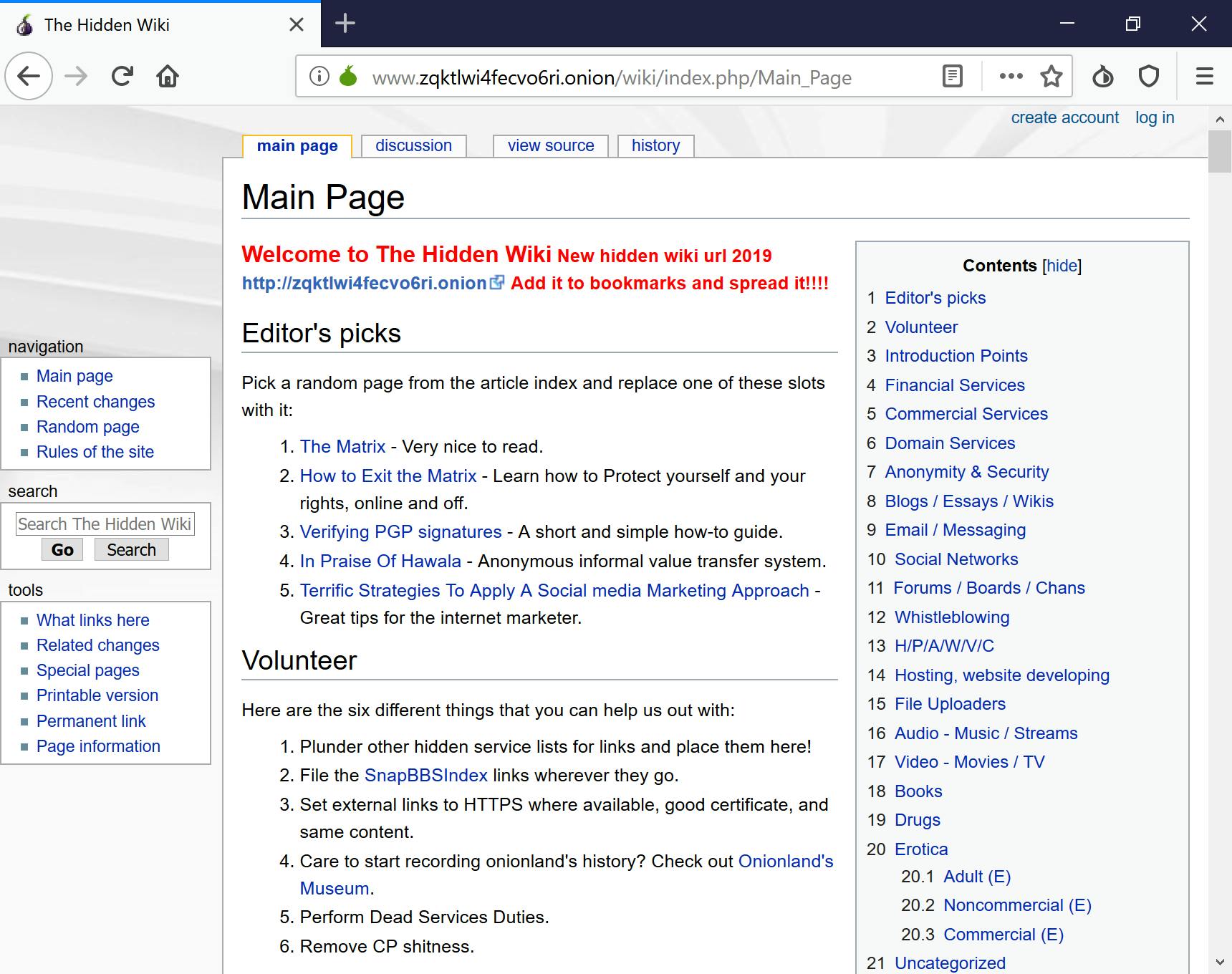The width and height of the screenshot is (1232, 974).
Task: Switch to the discussion tab
Action: tap(413, 145)
